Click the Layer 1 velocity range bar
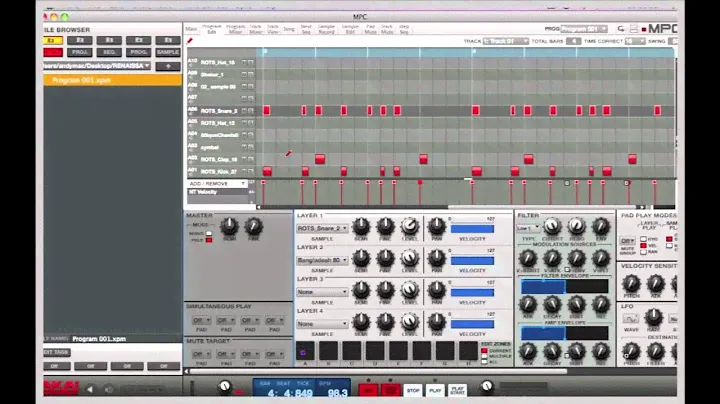The width and height of the screenshot is (720, 404). pyautogui.click(x=472, y=228)
